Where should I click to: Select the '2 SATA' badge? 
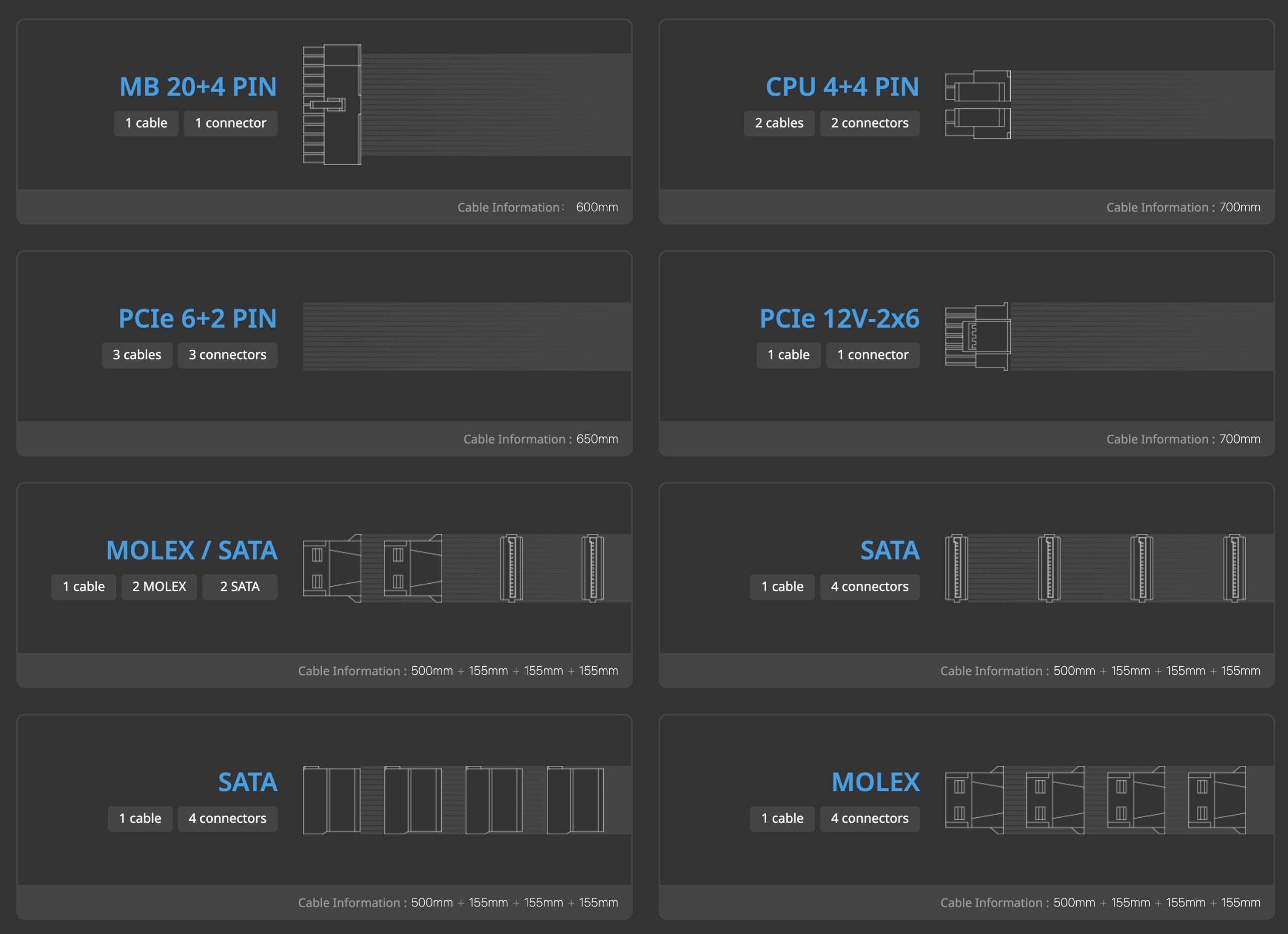(x=239, y=587)
